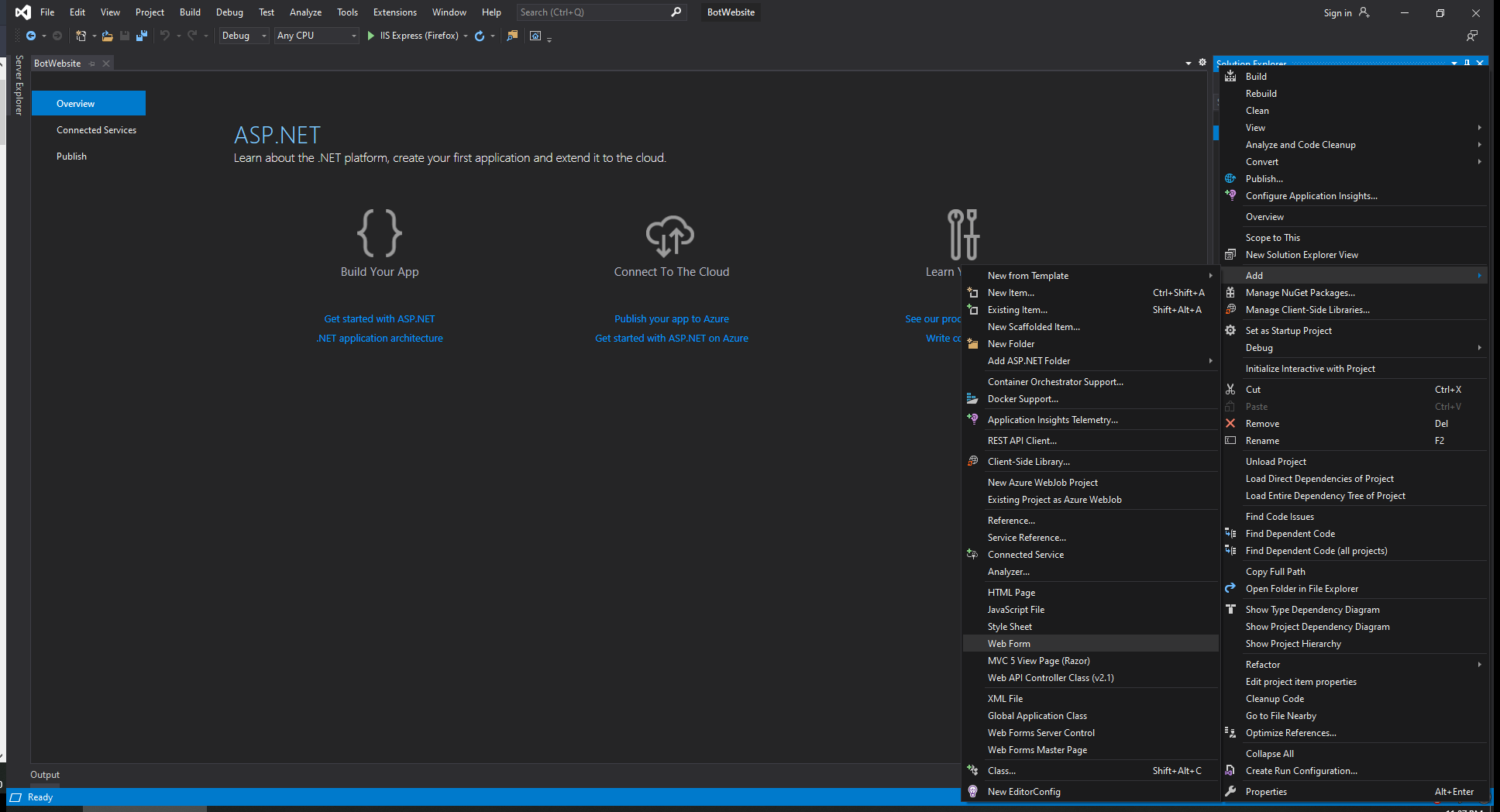Click the Connect To The Cloud icon
This screenshot has height=812, width=1500.
coord(671,236)
